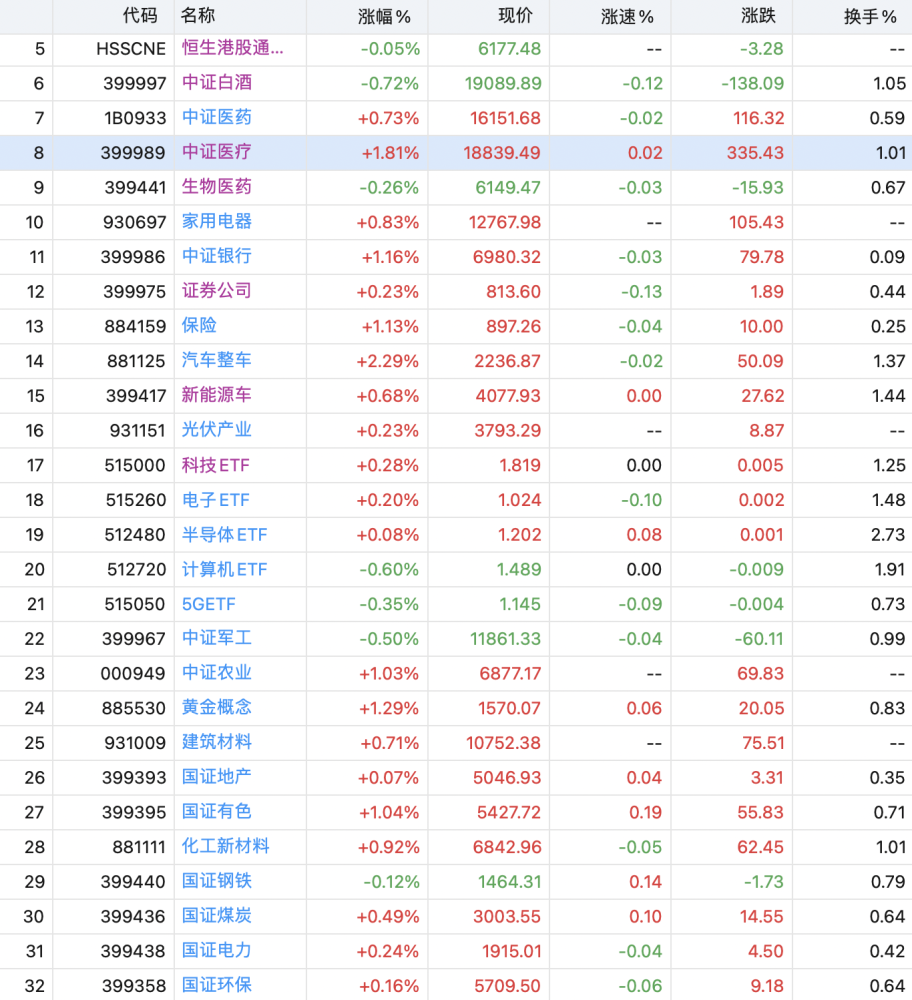The image size is (912, 1000).
Task: Open the 国证地产 index name
Action: coord(217,777)
